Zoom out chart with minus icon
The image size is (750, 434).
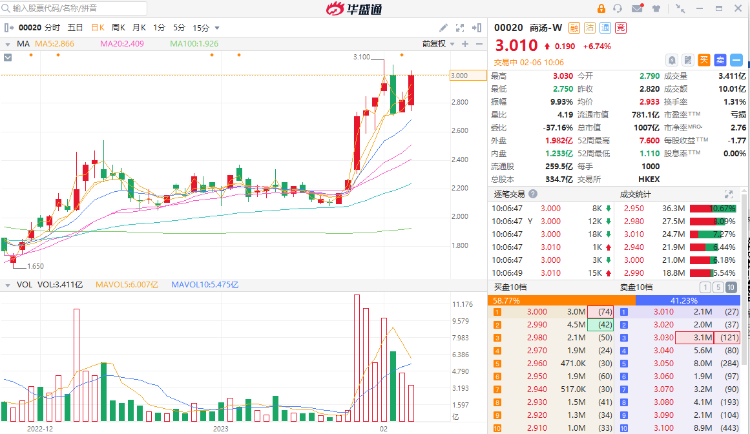(479, 44)
